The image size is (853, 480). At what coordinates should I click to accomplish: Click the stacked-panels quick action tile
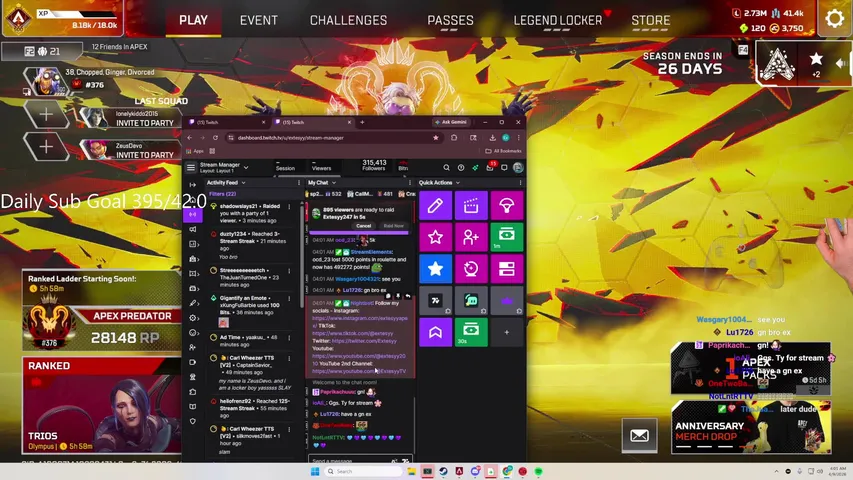click(x=506, y=268)
